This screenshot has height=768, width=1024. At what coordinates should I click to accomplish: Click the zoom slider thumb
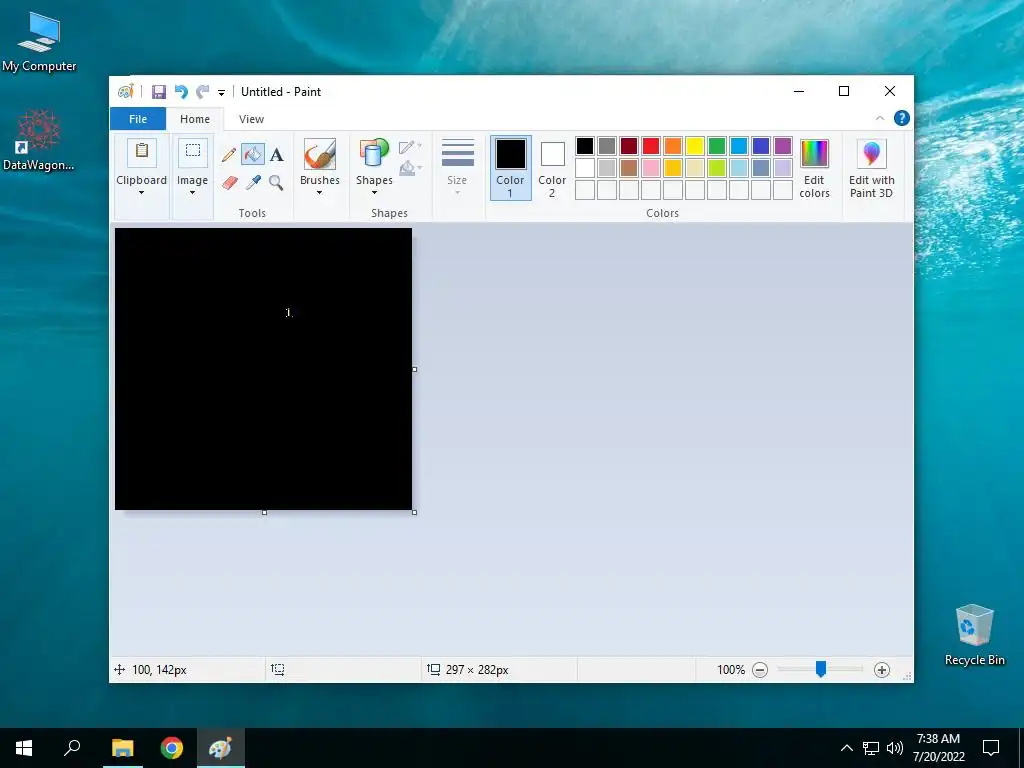821,669
